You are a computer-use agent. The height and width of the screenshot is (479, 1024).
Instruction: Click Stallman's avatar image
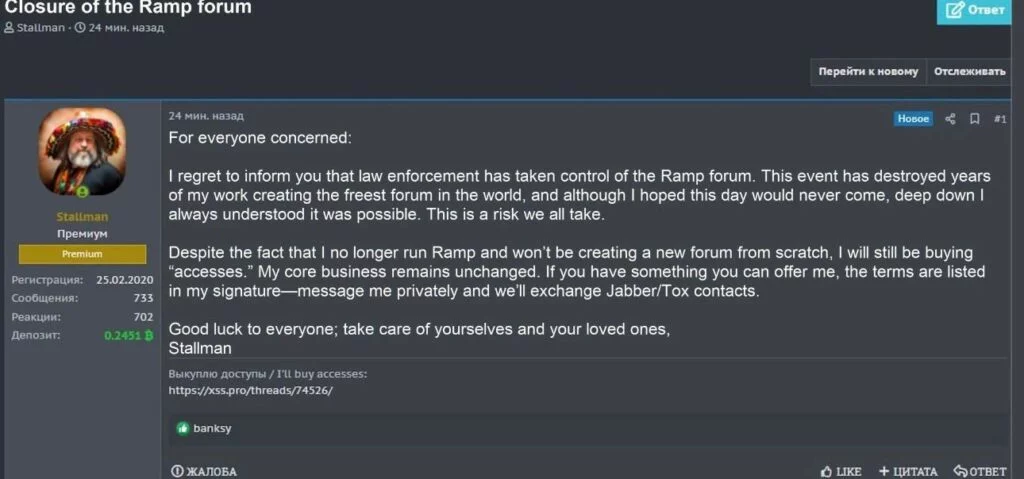coord(81,152)
